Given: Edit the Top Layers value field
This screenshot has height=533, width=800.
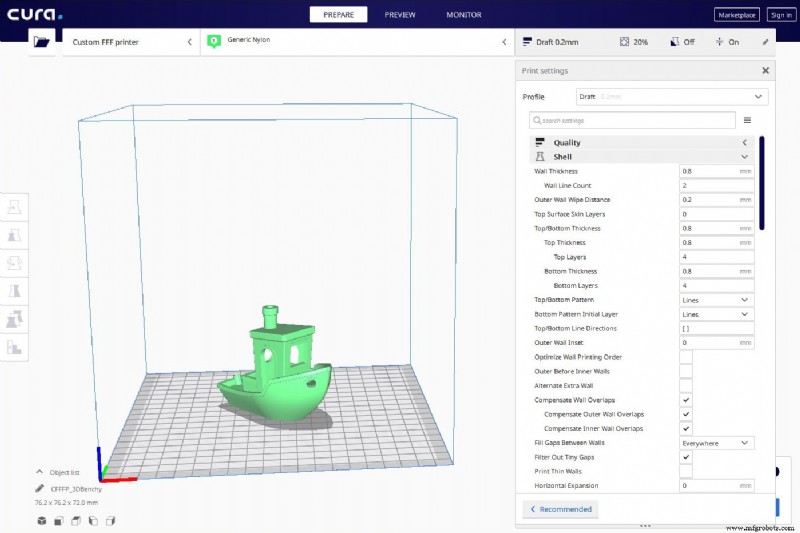Looking at the screenshot, I should pyautogui.click(x=716, y=257).
